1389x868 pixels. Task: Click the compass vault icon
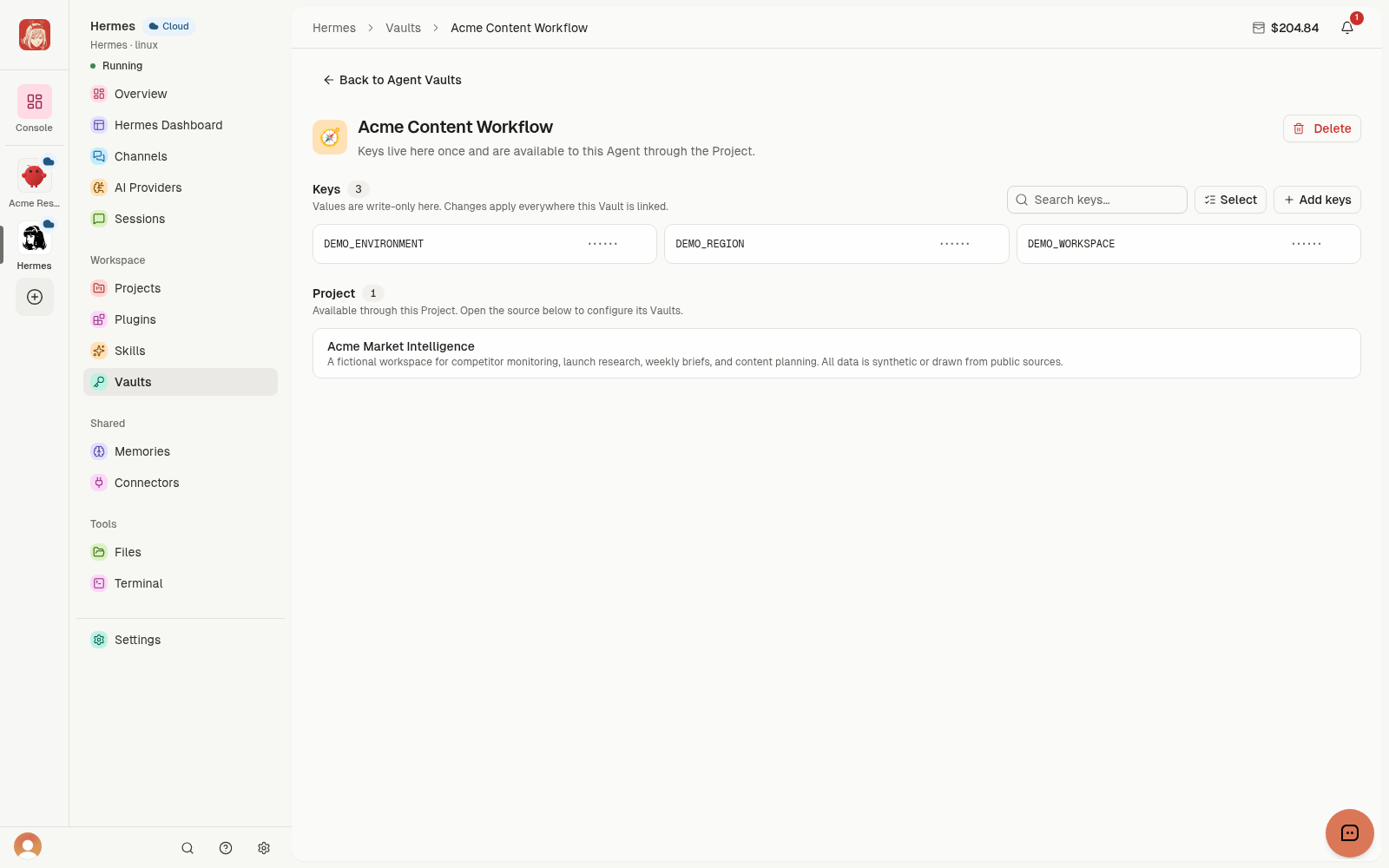point(330,137)
